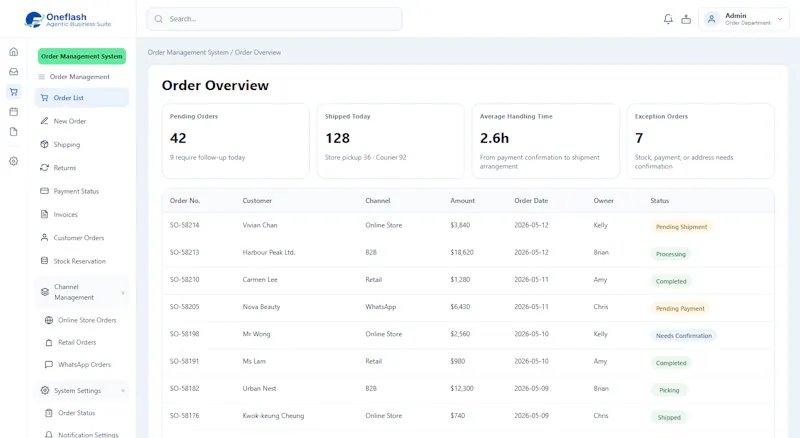The image size is (800, 438).
Task: Open the inbox icon in the left rail
Action: (14, 72)
